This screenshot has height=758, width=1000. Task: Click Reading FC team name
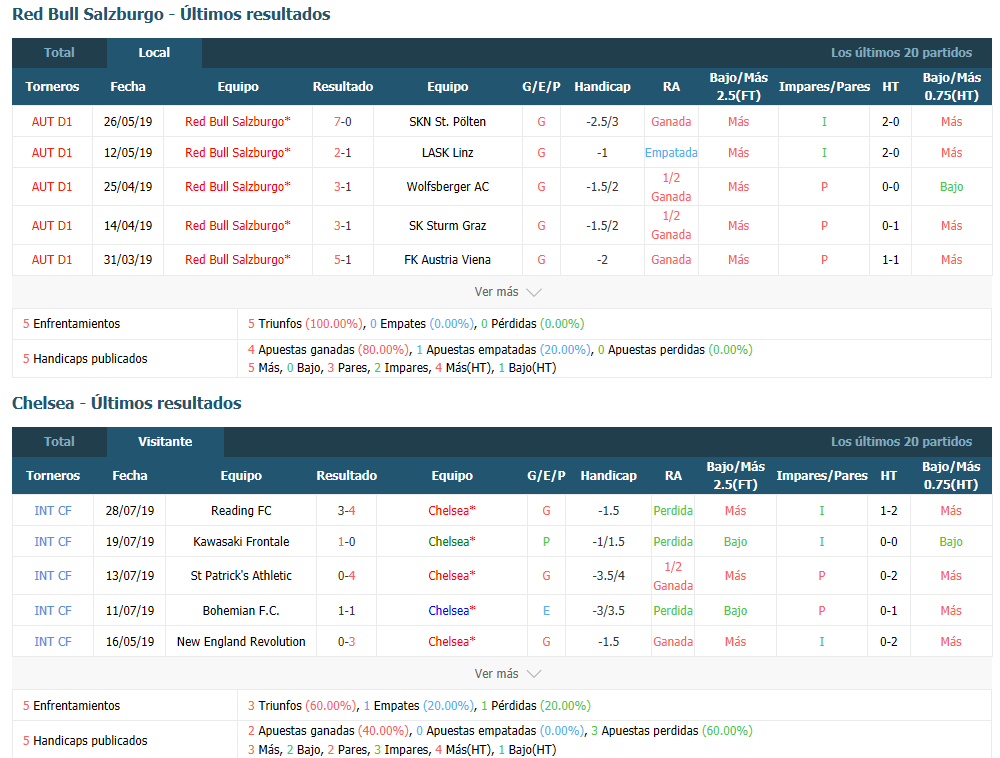point(241,511)
